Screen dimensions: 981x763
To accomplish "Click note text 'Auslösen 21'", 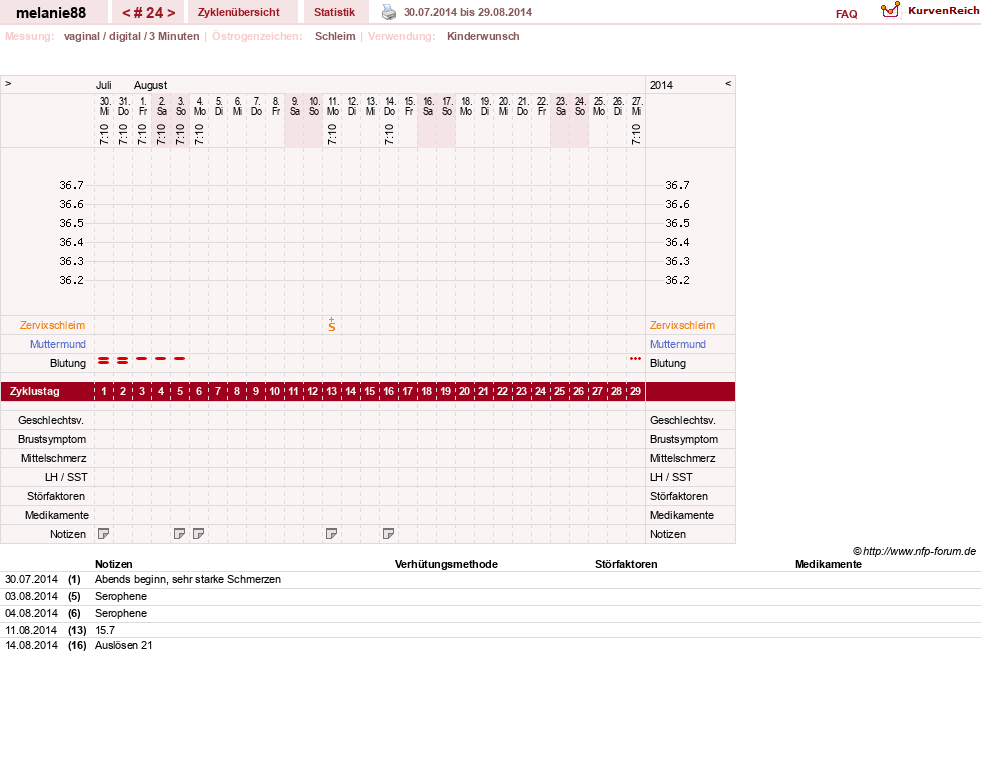I will point(124,645).
